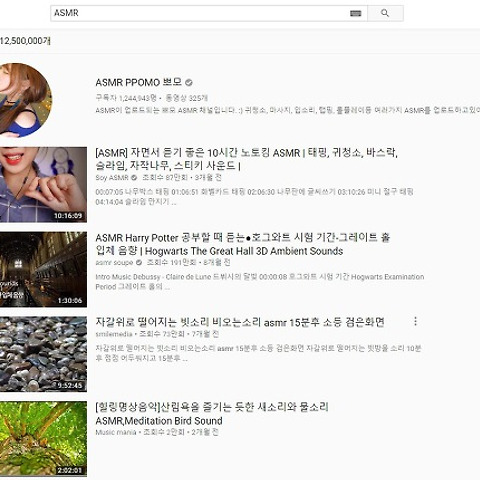Open the ASMR Harry Potter video title
The height and width of the screenshot is (480, 480).
pyautogui.click(x=243, y=244)
